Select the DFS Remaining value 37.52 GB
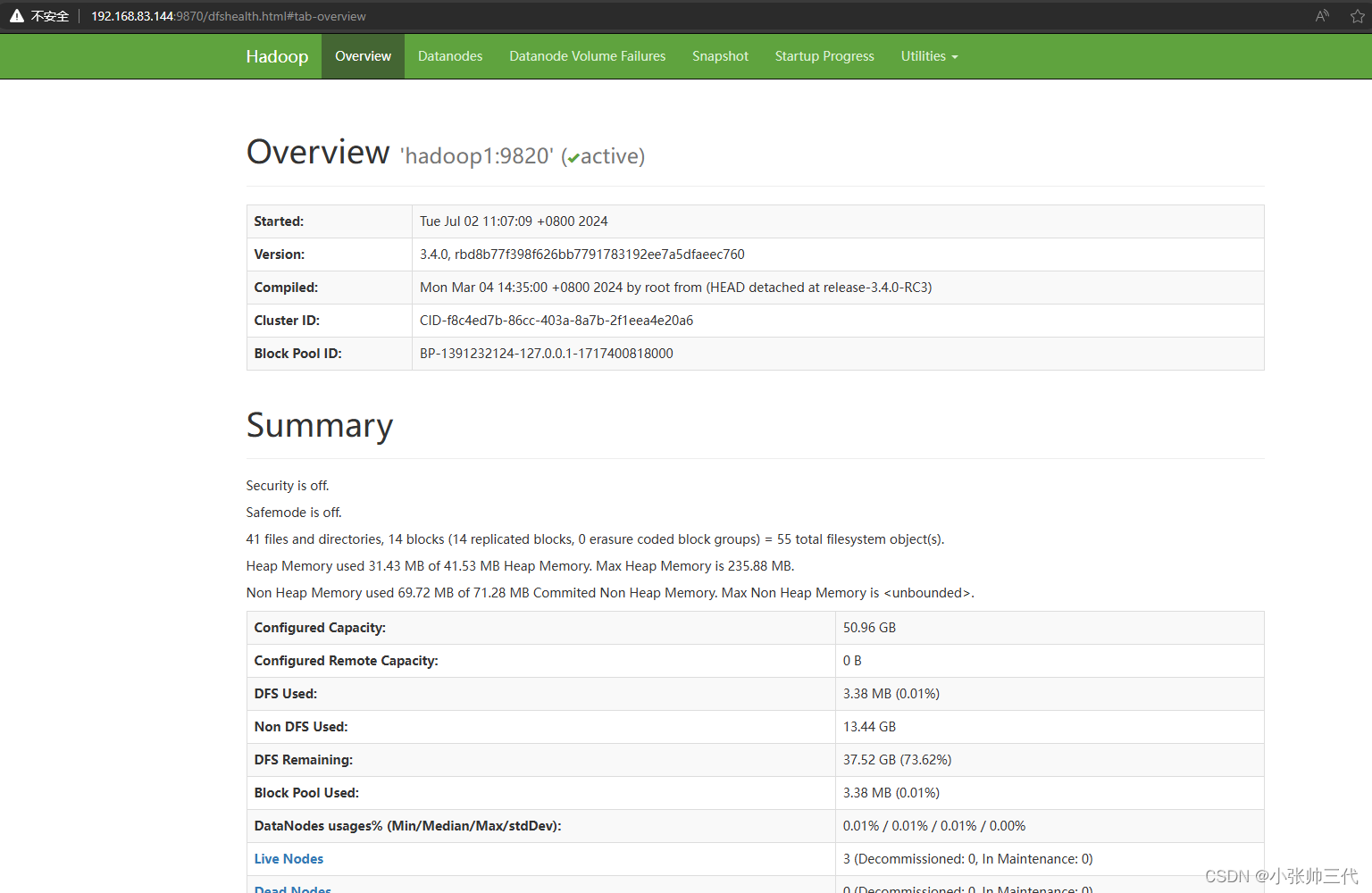 [x=897, y=760]
